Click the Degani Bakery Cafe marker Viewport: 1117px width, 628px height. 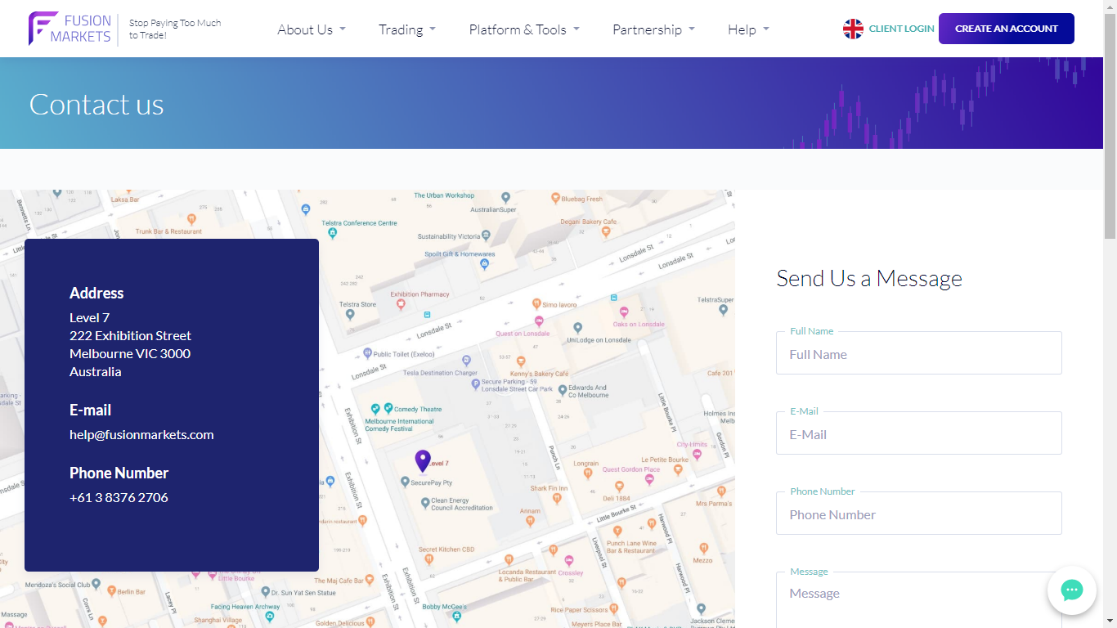pos(606,231)
